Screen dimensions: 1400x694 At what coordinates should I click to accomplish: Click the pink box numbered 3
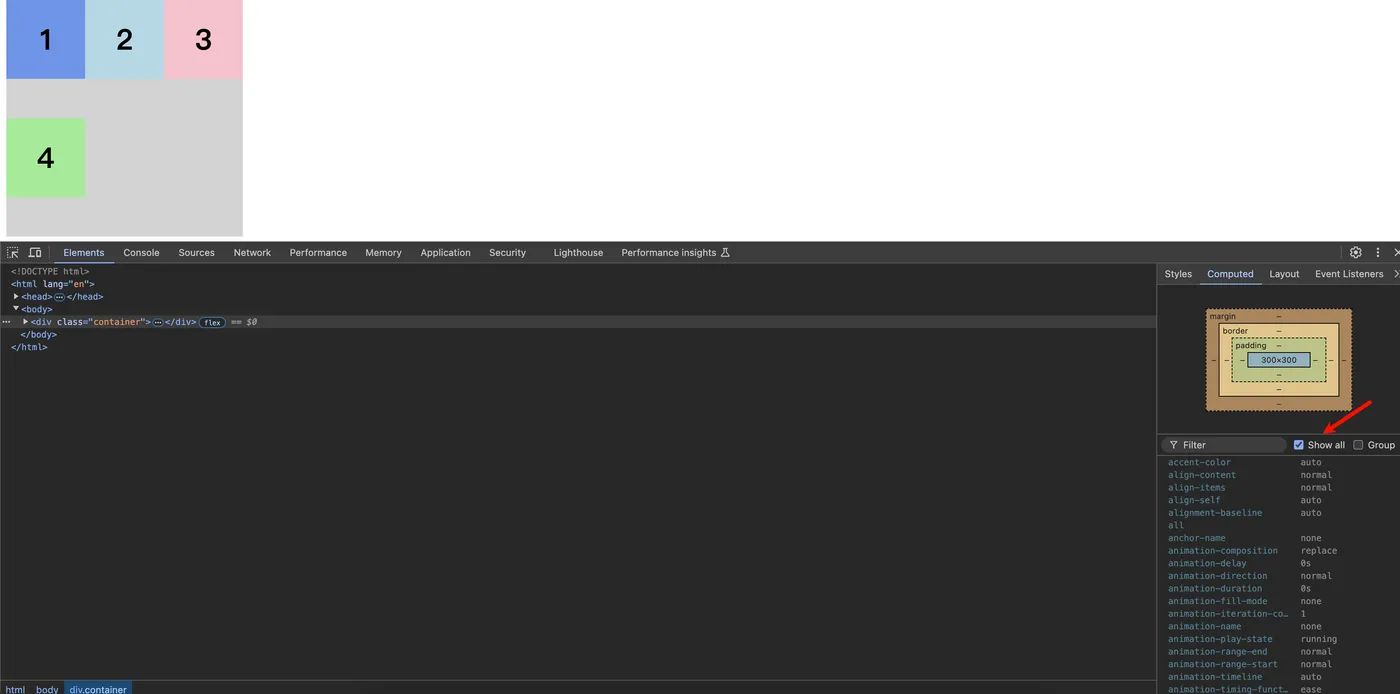(203, 39)
